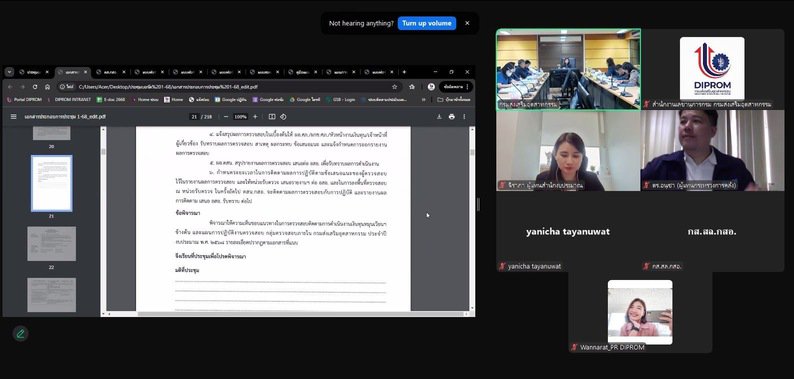Open the all bookmarks folder
The height and width of the screenshot is (379, 794).
coord(455,100)
